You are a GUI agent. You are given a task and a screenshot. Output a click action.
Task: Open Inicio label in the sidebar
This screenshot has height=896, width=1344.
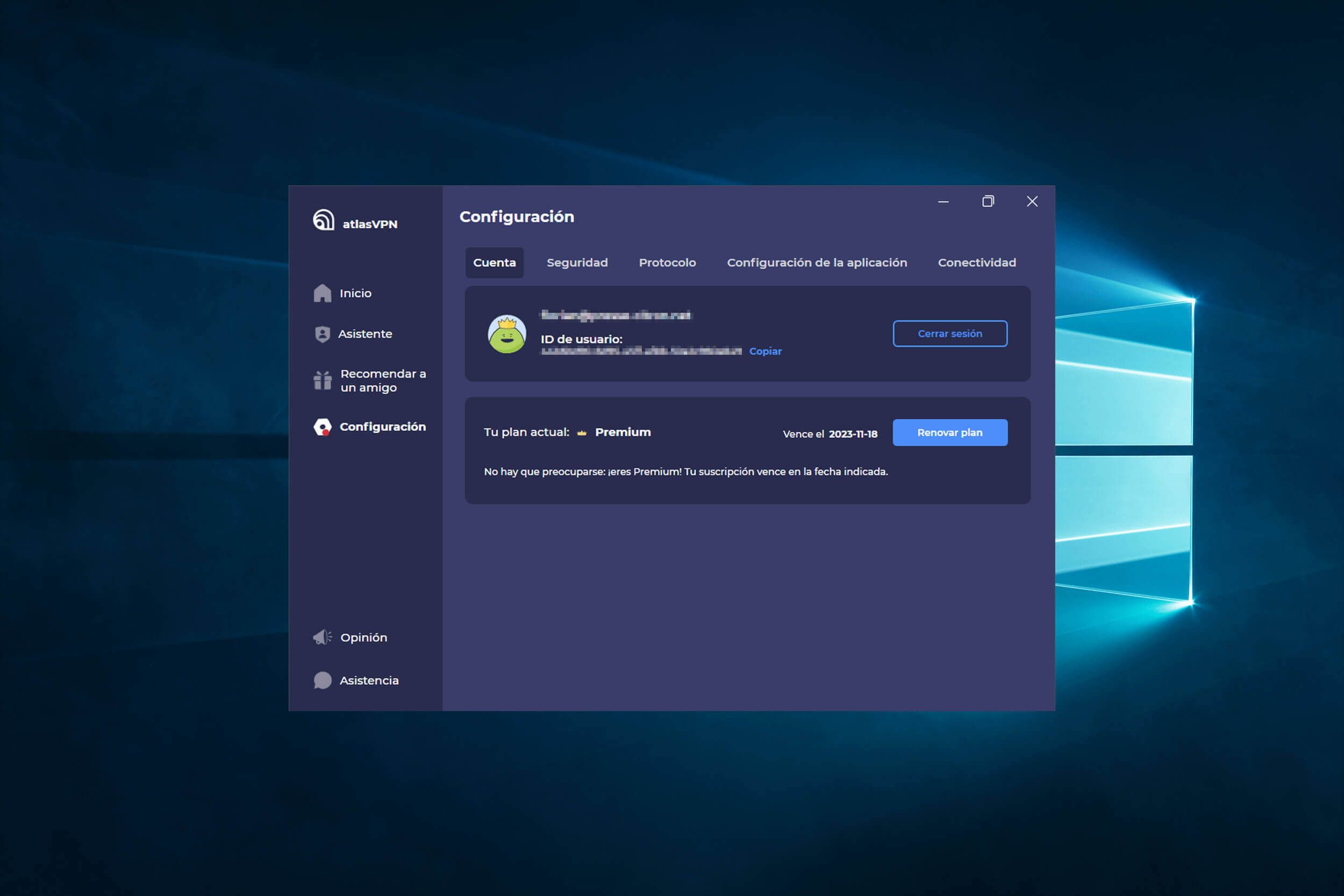[355, 293]
